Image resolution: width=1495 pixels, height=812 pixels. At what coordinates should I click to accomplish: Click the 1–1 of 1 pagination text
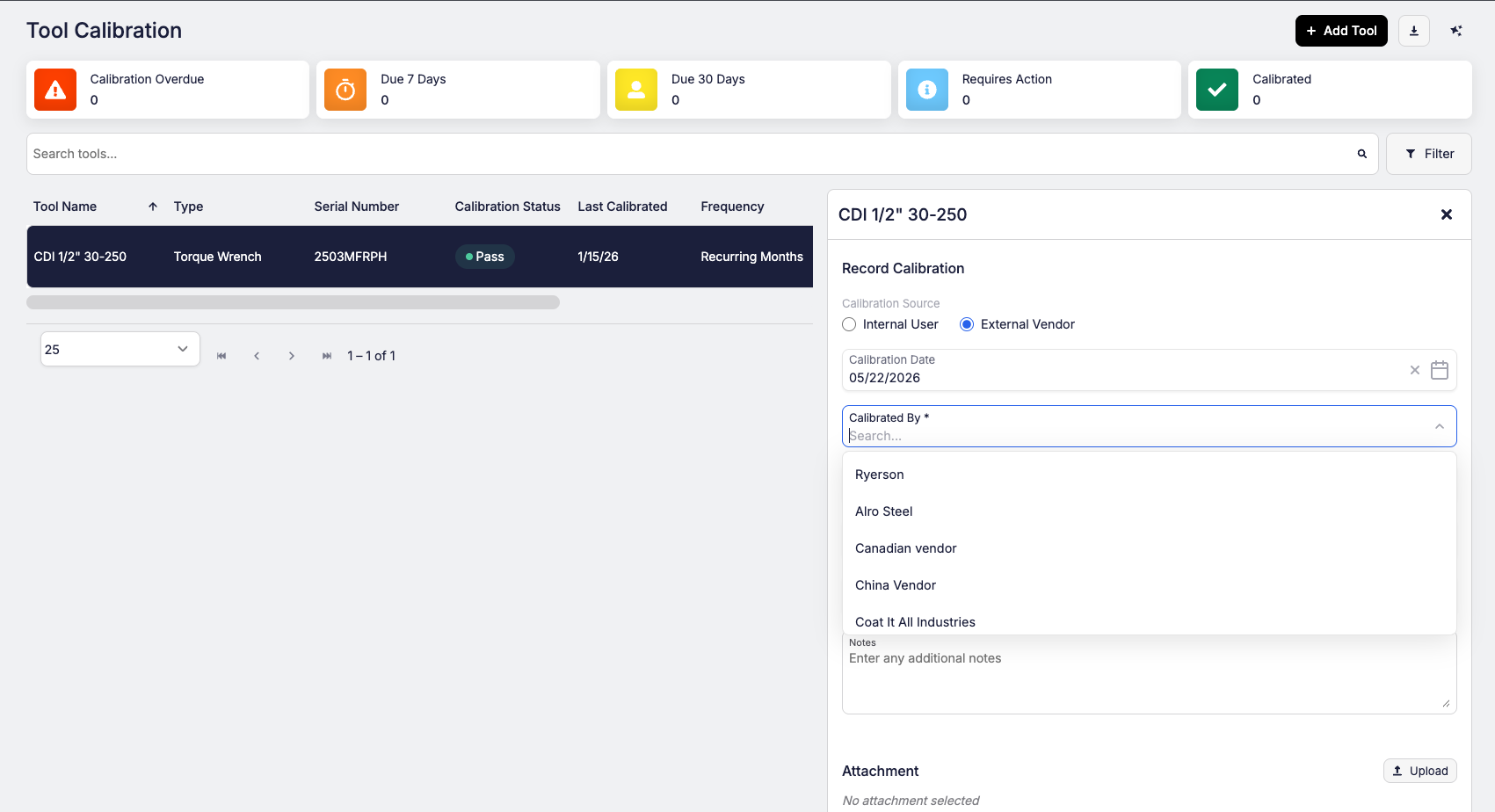(372, 356)
